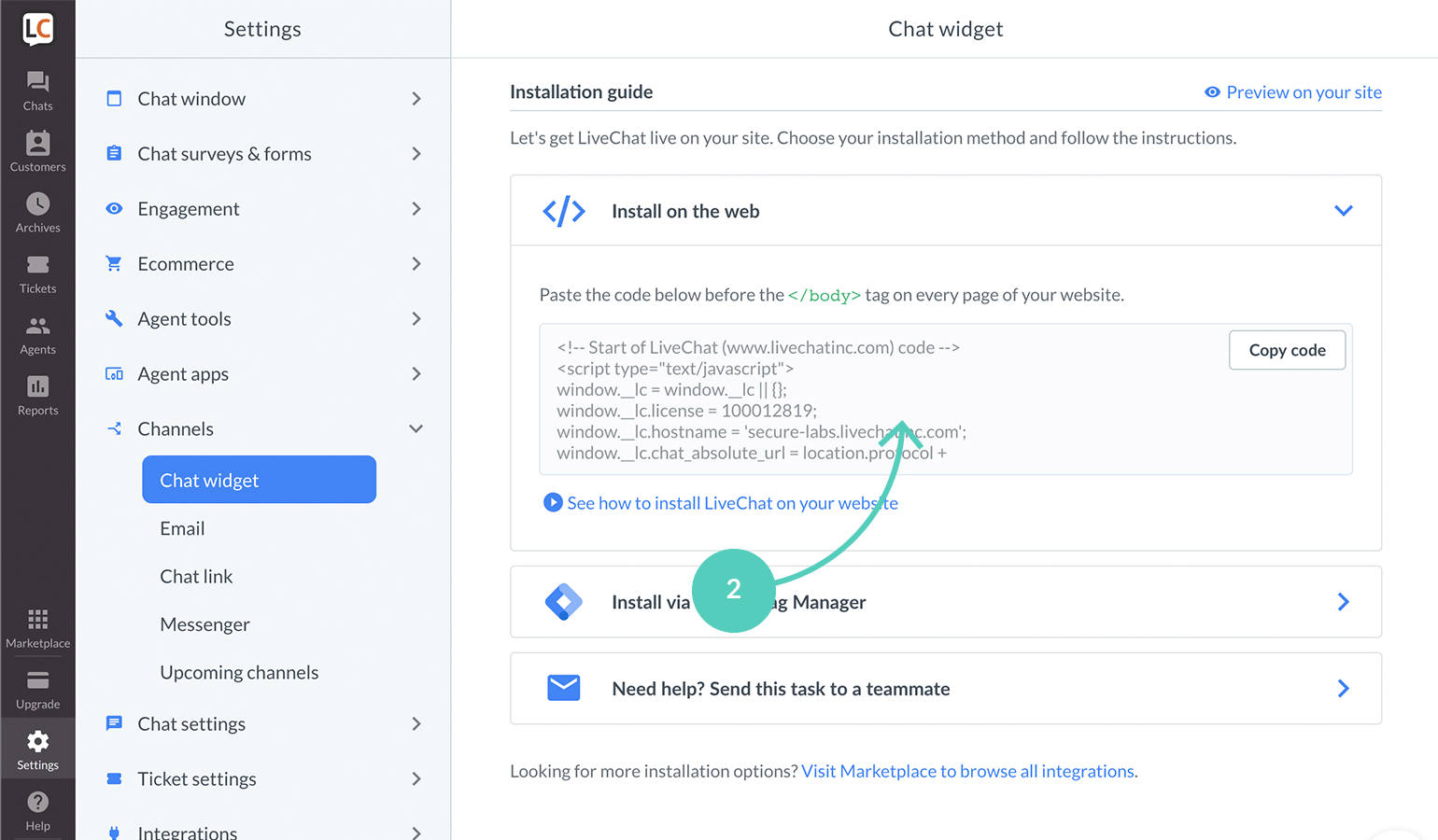Click the LiveChat logo
Screen dimensions: 1438x840
tap(37, 28)
